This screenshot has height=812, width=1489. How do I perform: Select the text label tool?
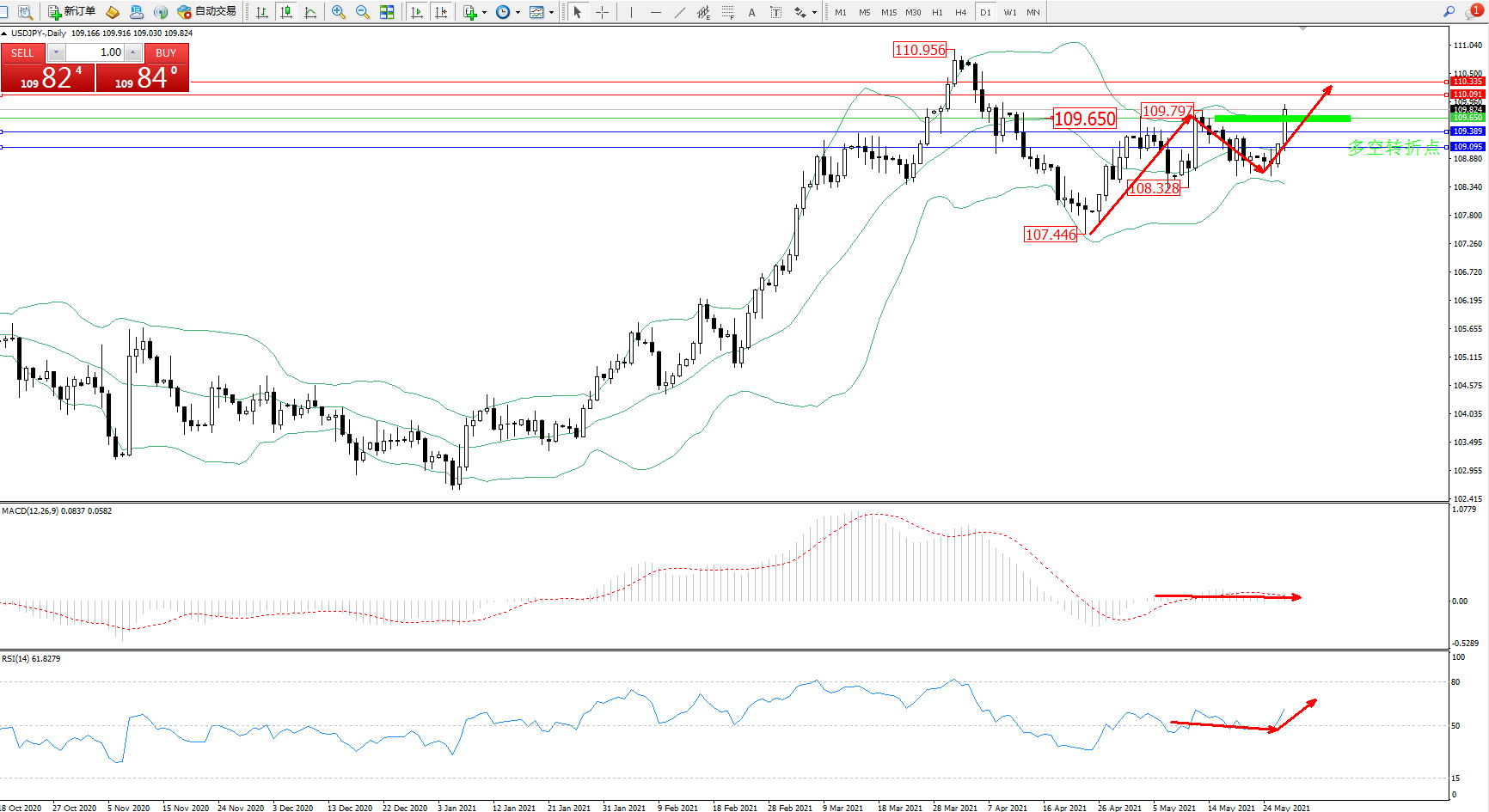(775, 12)
